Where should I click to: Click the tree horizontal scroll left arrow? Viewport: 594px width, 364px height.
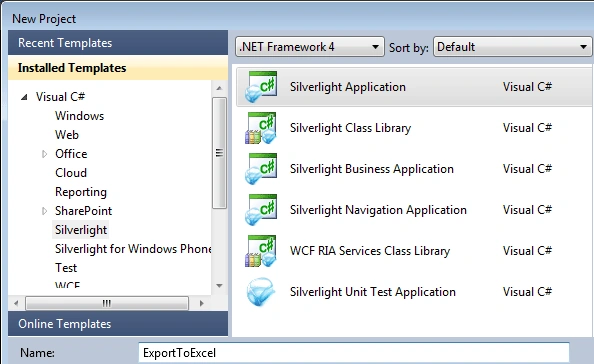[x=16, y=303]
